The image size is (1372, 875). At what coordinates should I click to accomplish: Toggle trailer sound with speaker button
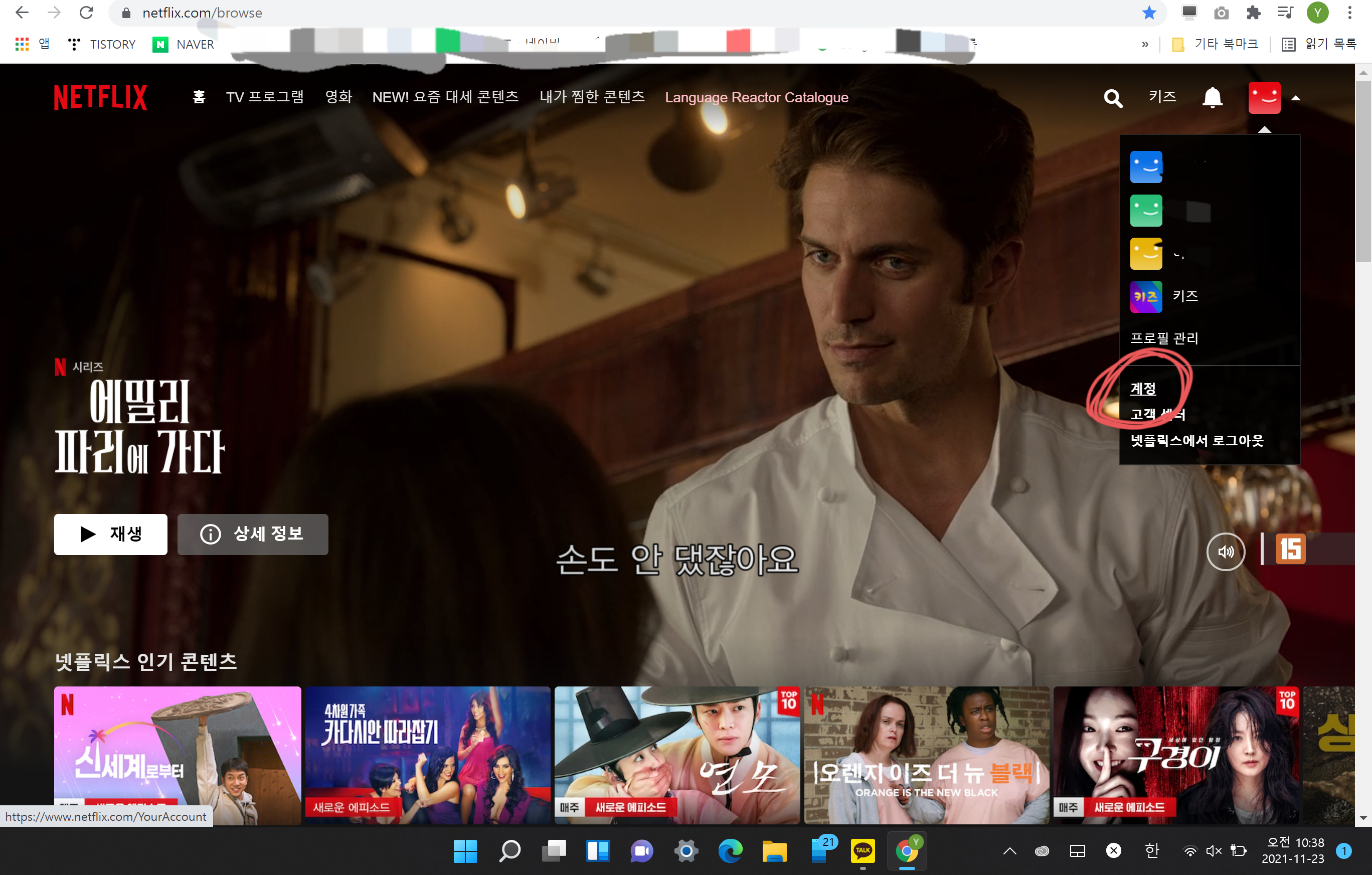[x=1225, y=551]
